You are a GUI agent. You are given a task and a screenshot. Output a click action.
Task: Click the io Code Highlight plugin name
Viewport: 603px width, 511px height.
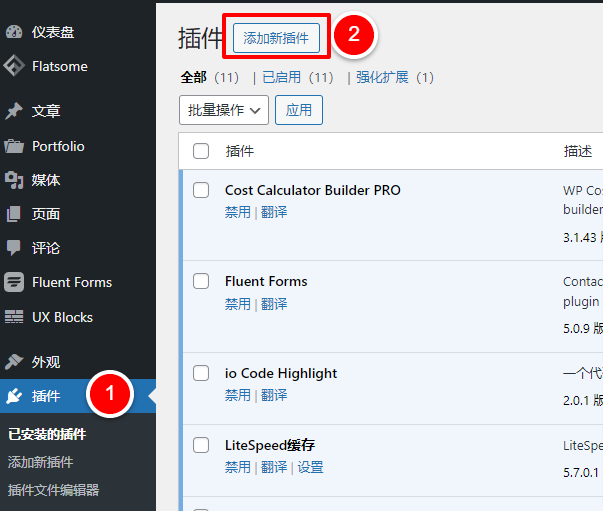coord(281,373)
